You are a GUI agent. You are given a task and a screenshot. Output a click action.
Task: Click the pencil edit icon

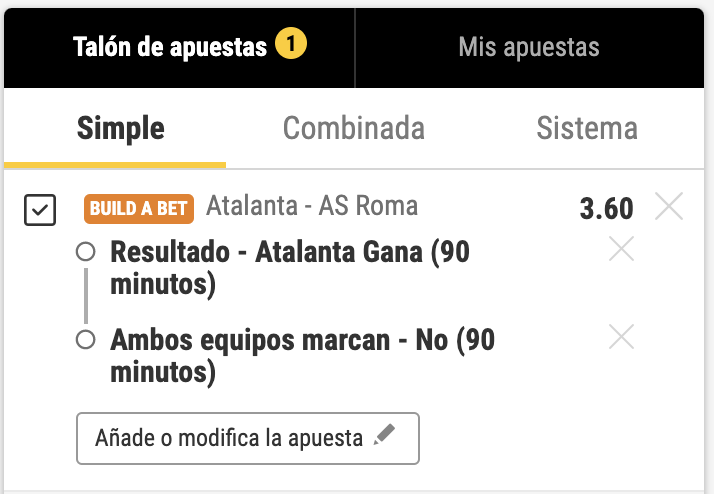(x=384, y=437)
